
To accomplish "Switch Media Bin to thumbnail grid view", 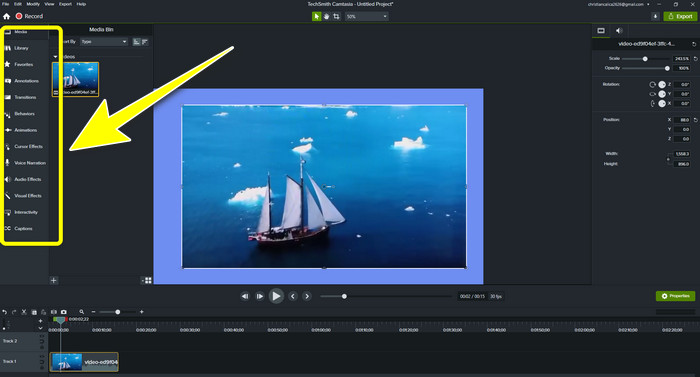I will tap(147, 281).
